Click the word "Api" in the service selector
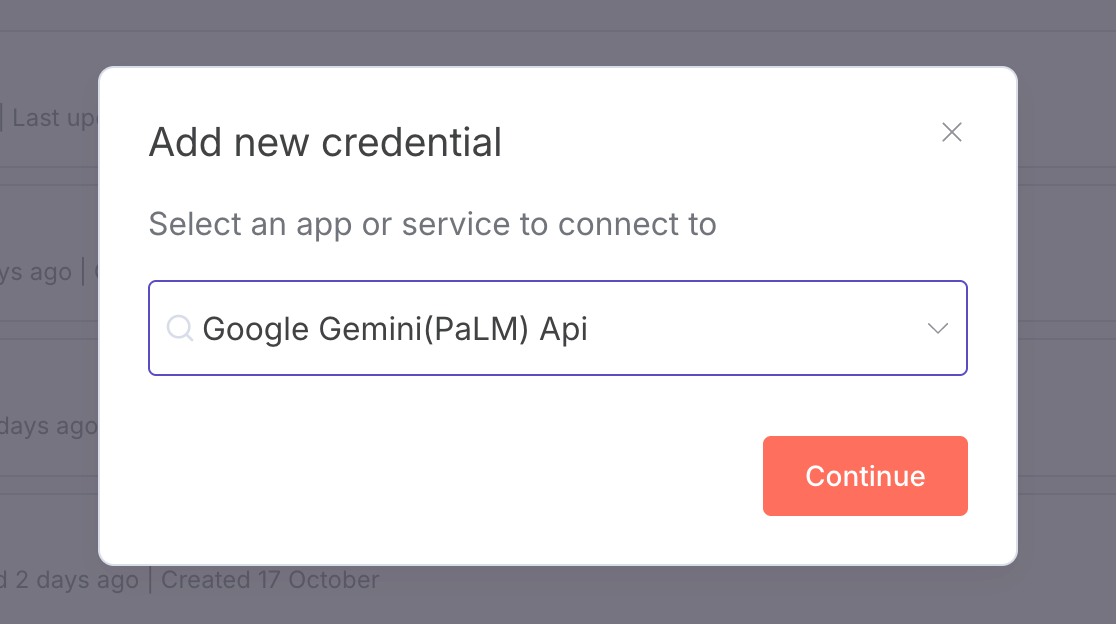This screenshot has height=624, width=1116. (x=564, y=328)
